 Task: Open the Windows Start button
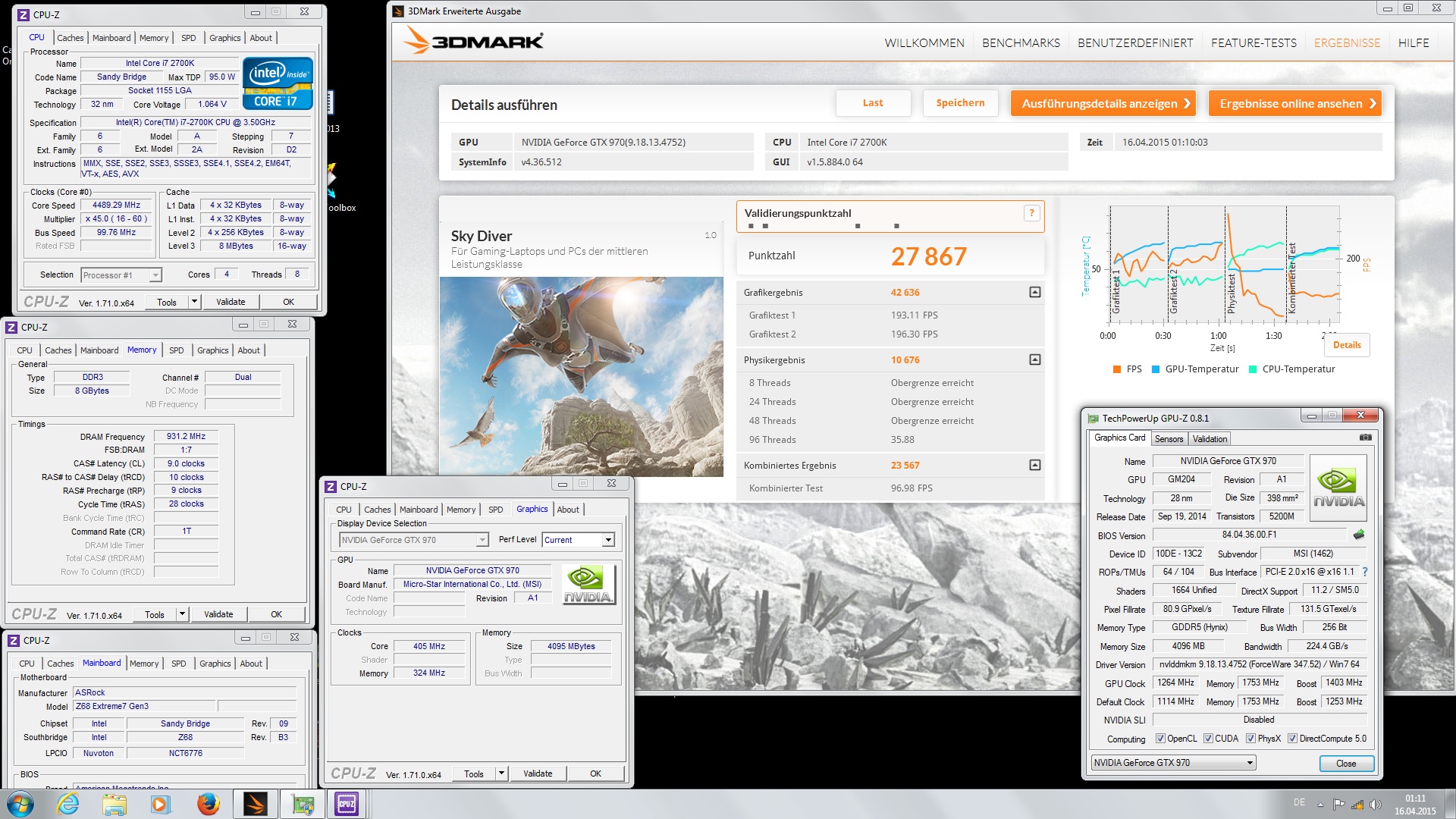click(x=20, y=804)
